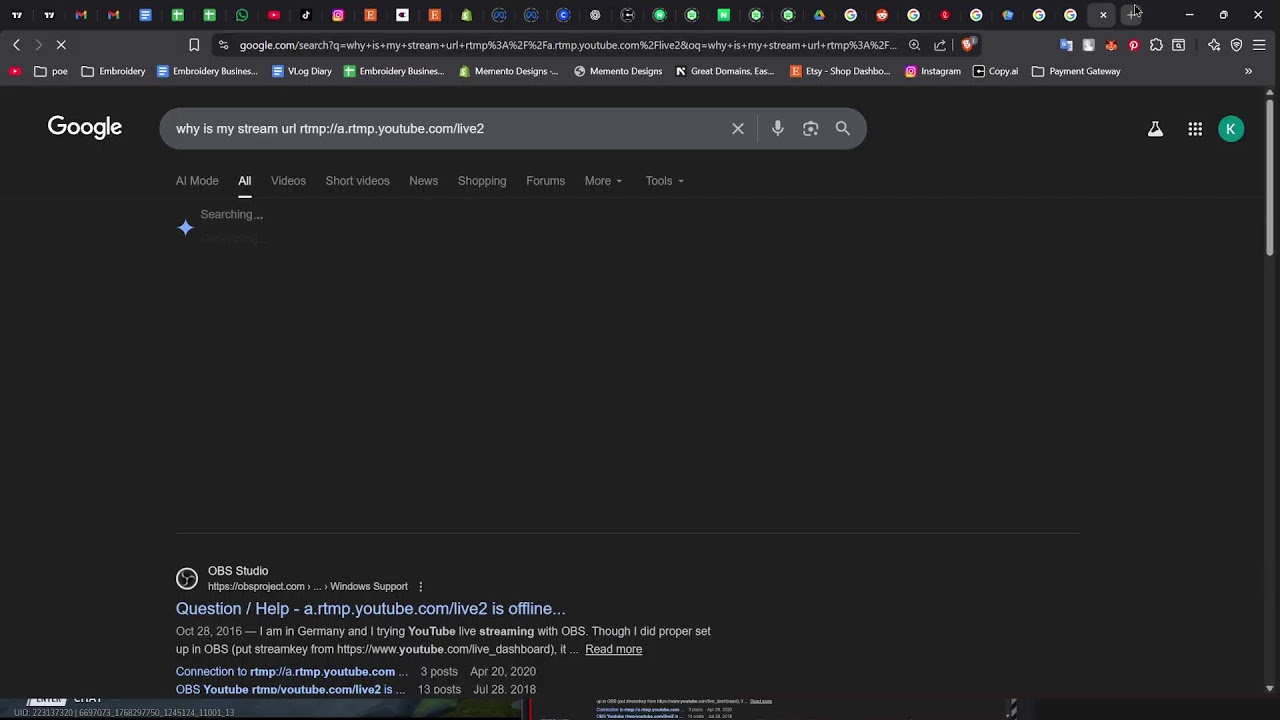Open the Google Translate extension

(x=1066, y=45)
